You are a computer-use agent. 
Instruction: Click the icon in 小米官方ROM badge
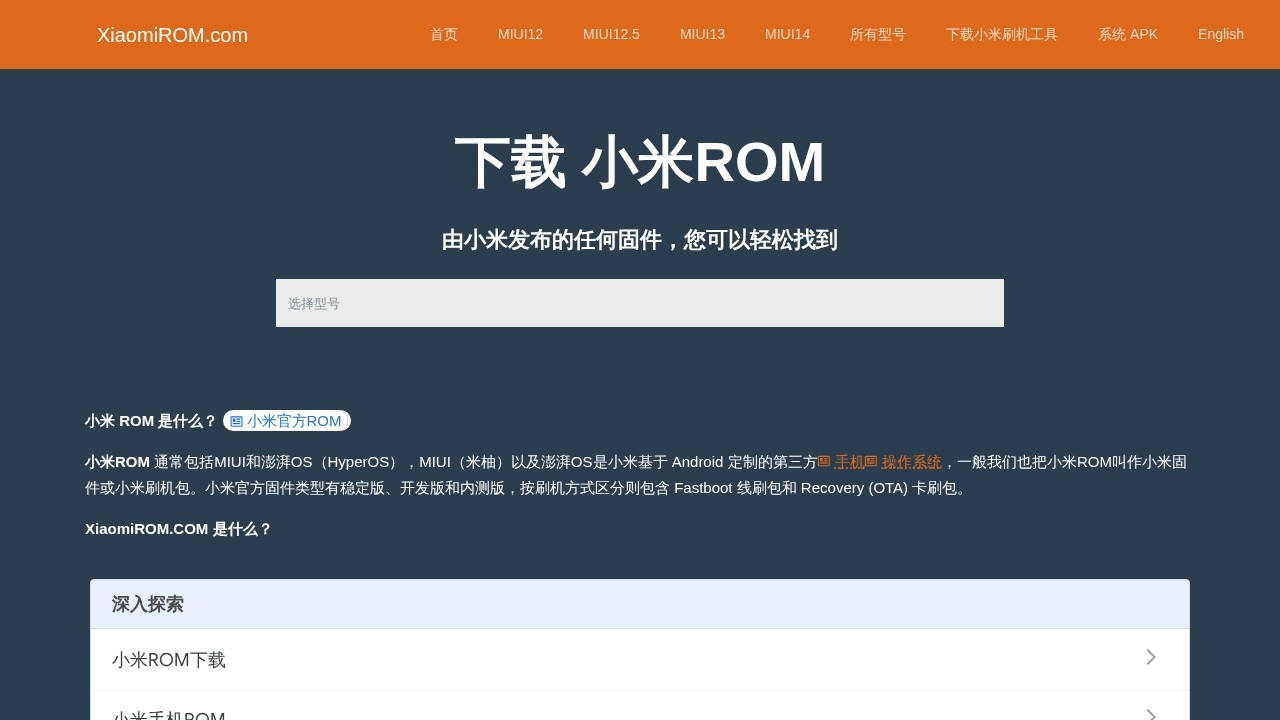(237, 422)
